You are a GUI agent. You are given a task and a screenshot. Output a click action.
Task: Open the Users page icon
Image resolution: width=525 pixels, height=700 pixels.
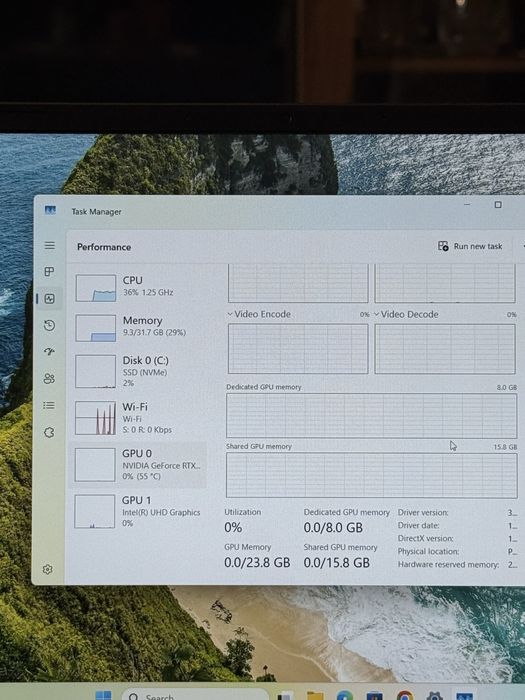[49, 379]
